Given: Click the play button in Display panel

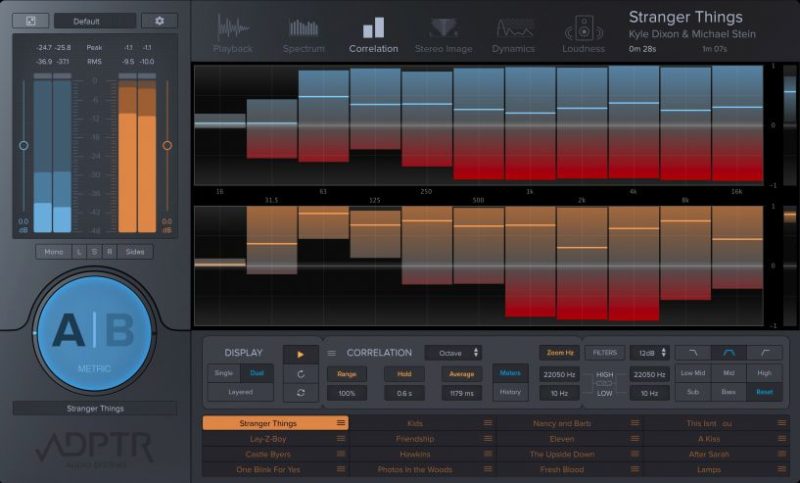Looking at the screenshot, I should click(301, 354).
